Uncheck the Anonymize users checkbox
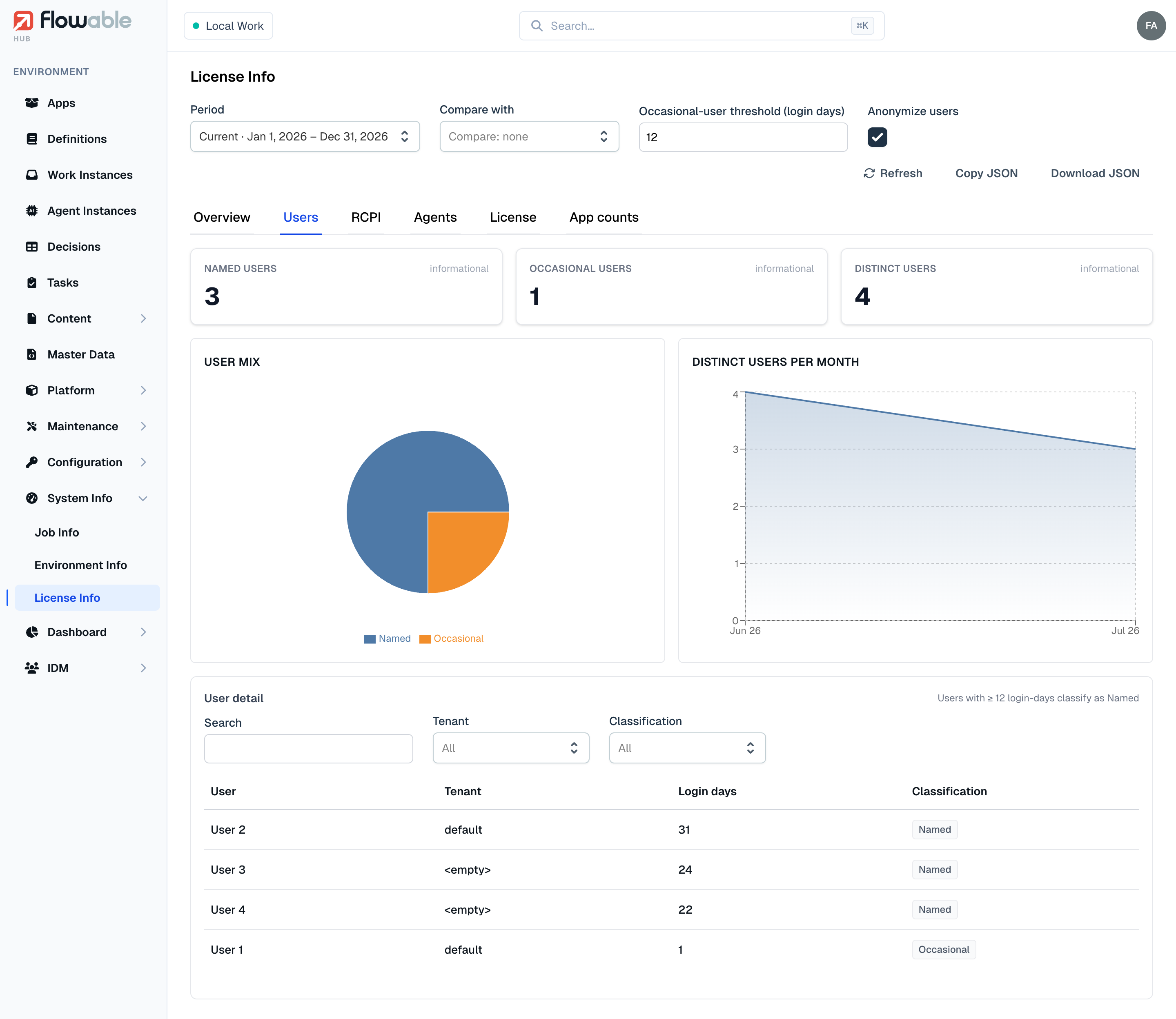The height and width of the screenshot is (1019, 1176). (877, 137)
